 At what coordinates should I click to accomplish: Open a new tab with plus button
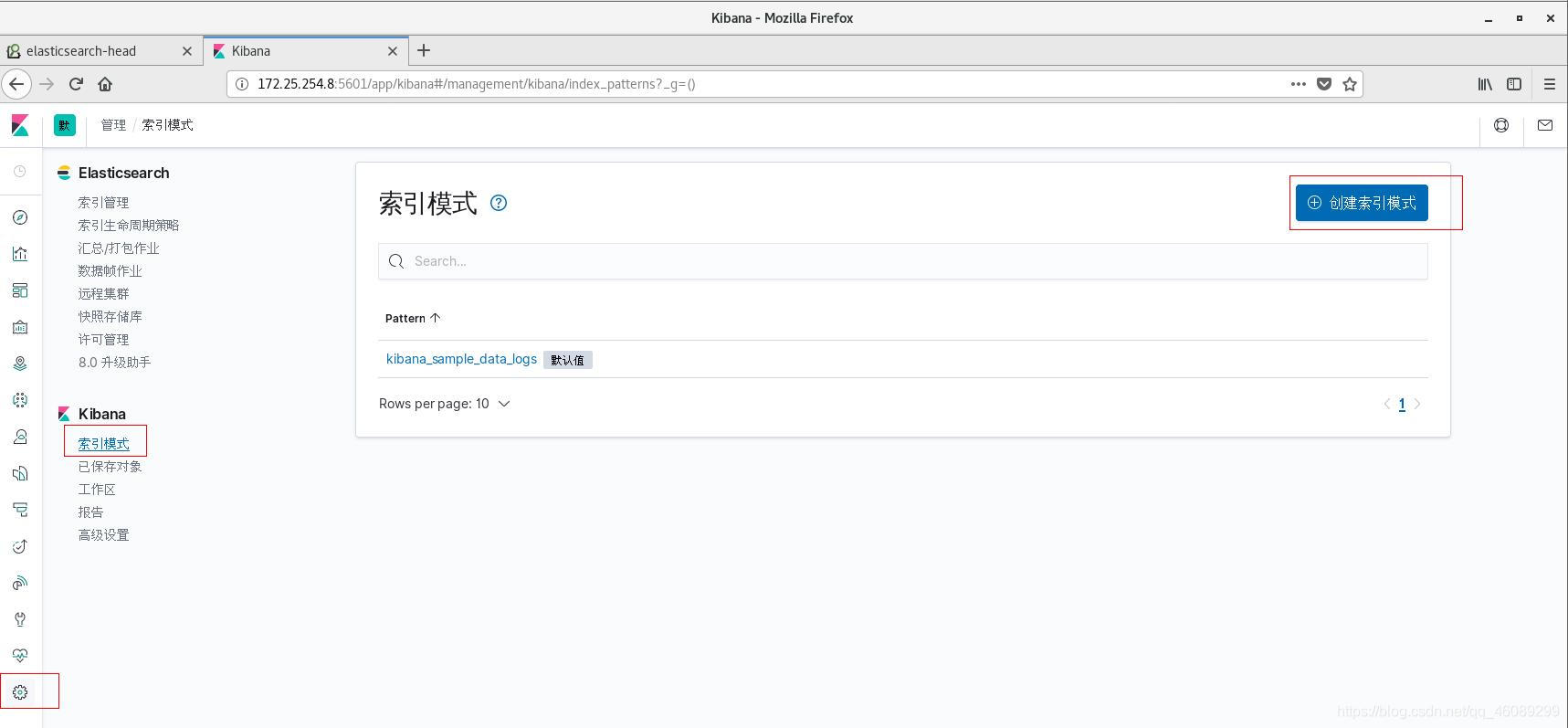click(424, 51)
